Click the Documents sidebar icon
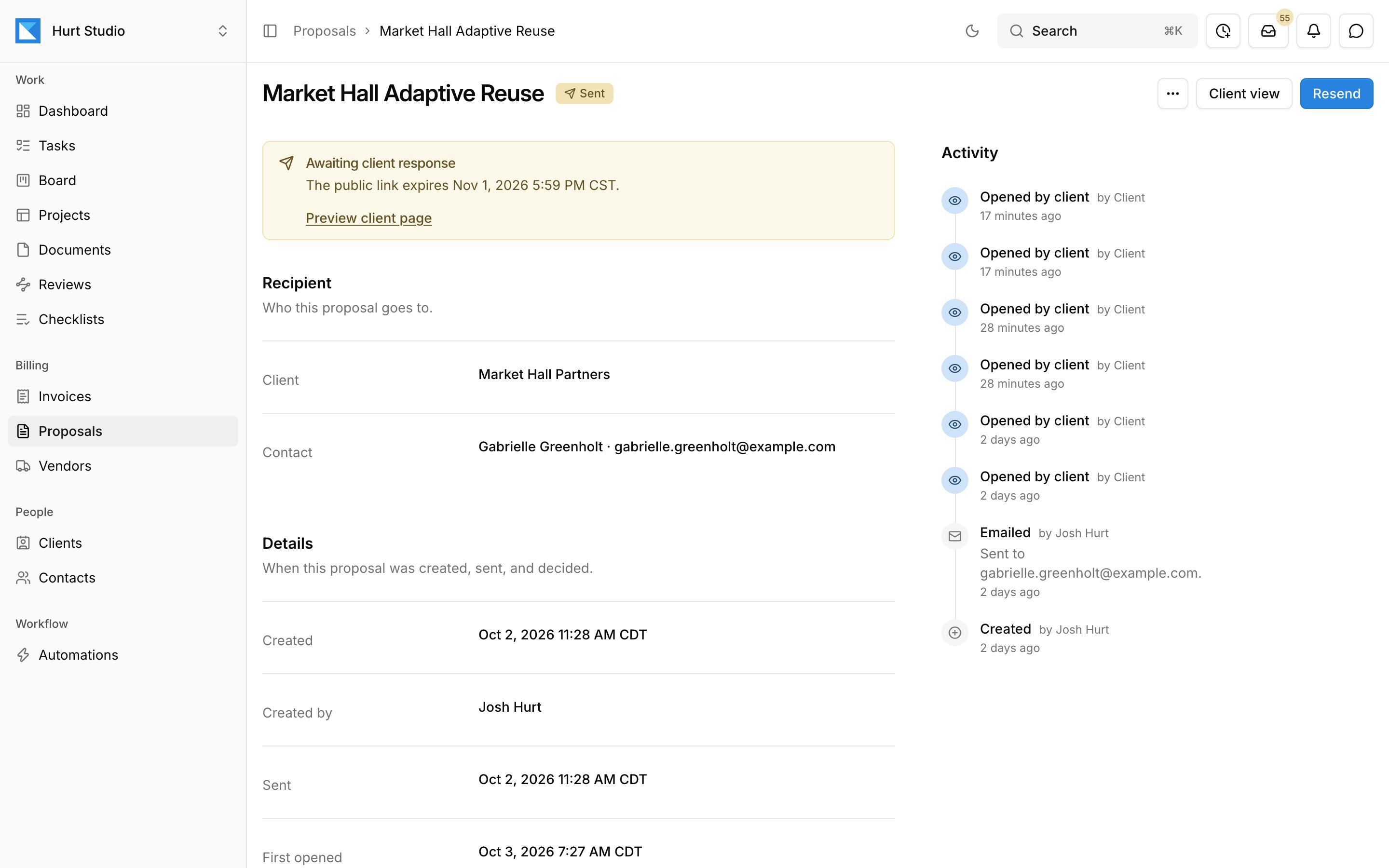The height and width of the screenshot is (868, 1389). pyautogui.click(x=23, y=250)
